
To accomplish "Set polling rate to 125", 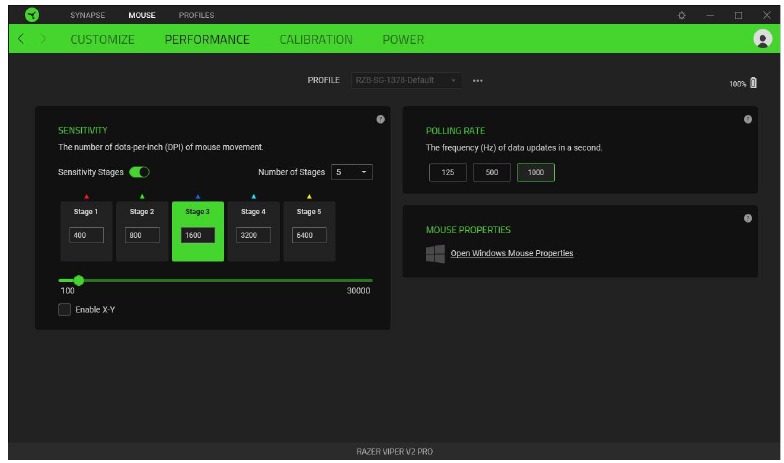I will (448, 172).
